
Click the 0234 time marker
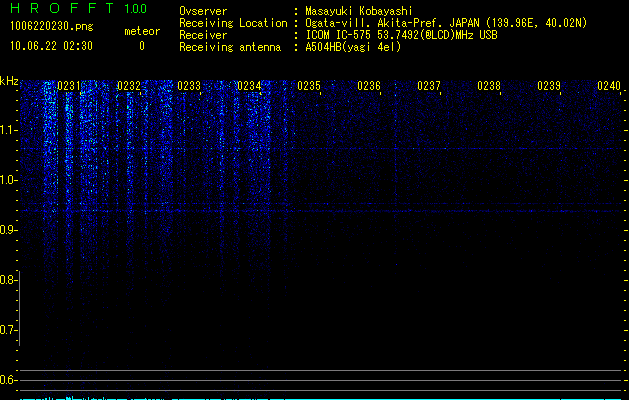coord(249,86)
